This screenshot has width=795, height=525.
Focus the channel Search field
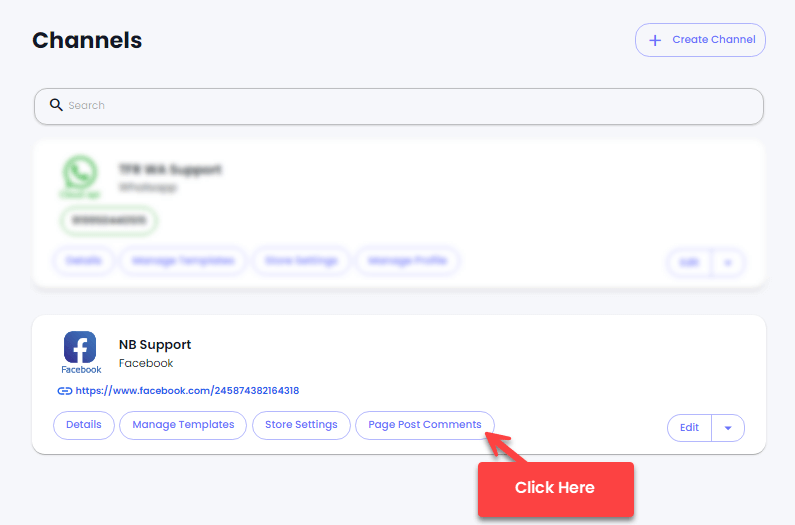[399, 107]
